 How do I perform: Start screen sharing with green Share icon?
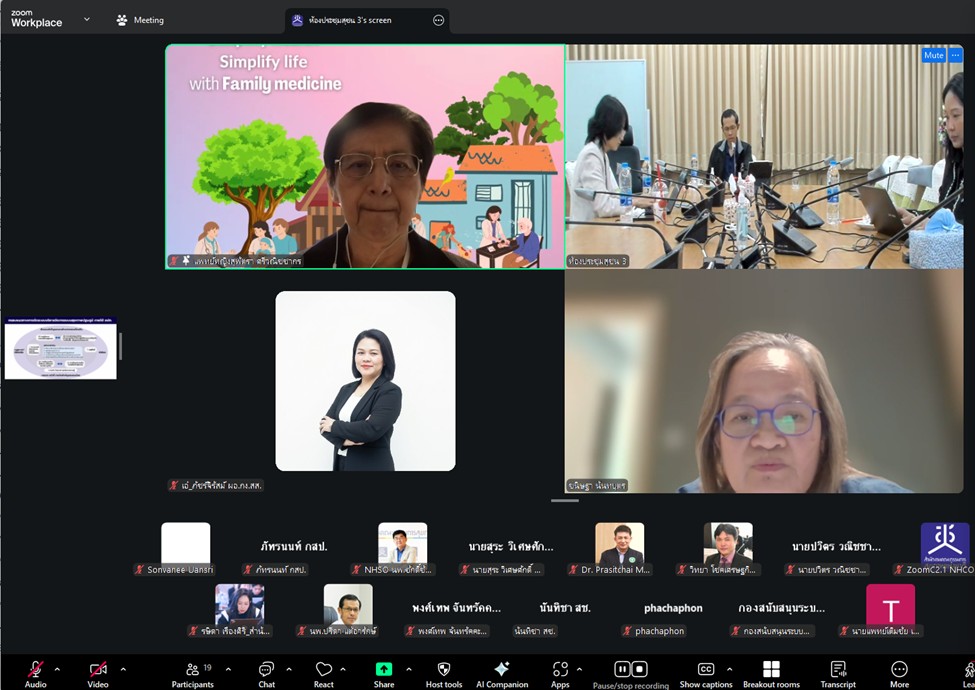384,669
